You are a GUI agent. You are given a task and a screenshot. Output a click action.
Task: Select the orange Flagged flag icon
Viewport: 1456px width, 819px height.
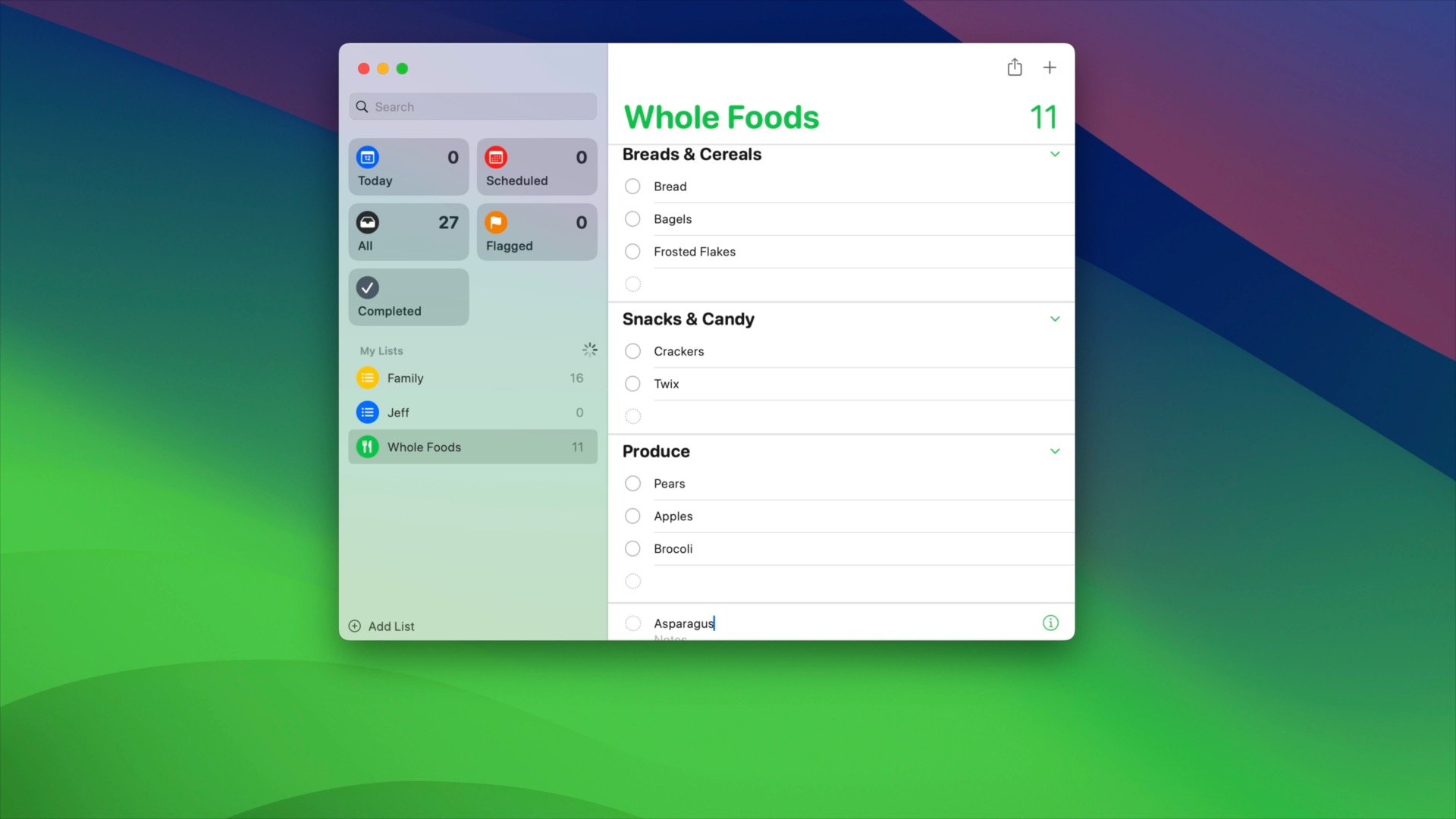tap(497, 221)
